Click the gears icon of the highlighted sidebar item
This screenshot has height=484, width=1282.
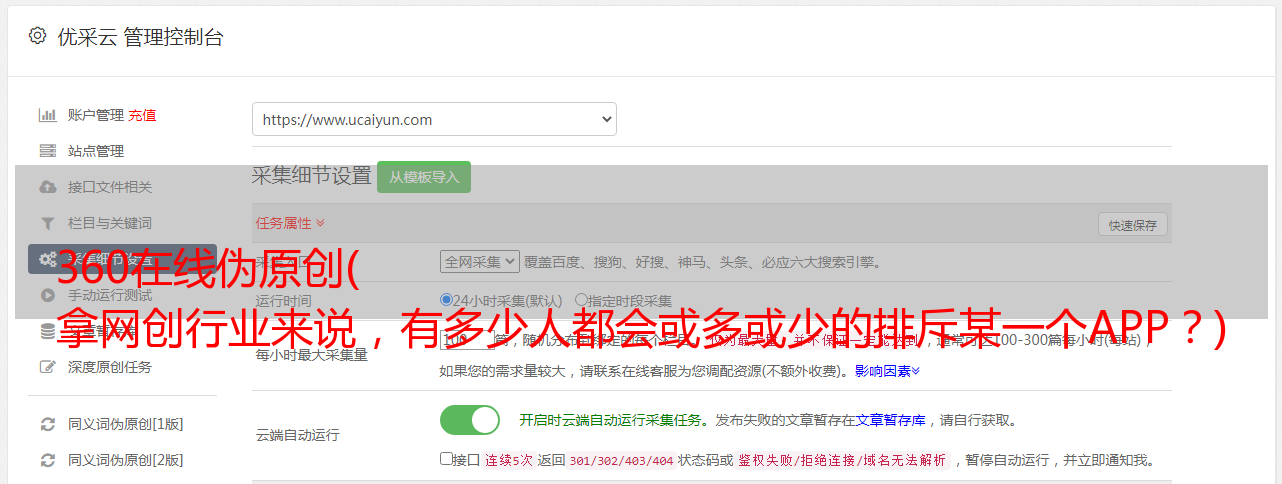click(x=47, y=259)
